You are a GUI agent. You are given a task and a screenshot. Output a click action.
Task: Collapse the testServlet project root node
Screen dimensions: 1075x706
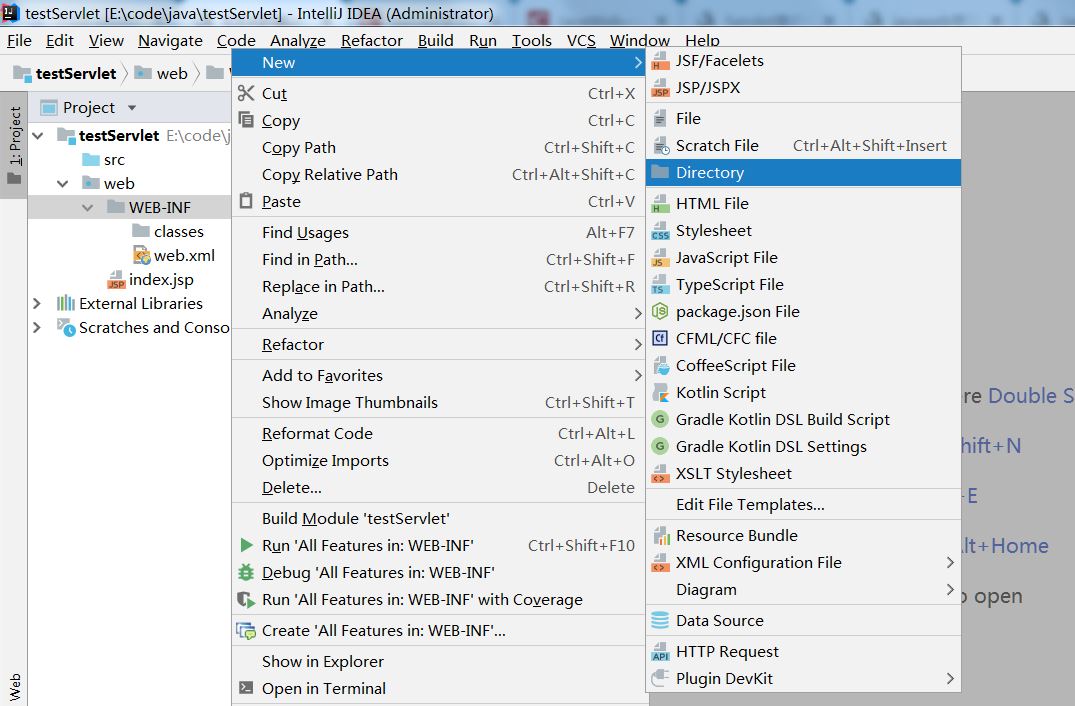click(x=38, y=136)
